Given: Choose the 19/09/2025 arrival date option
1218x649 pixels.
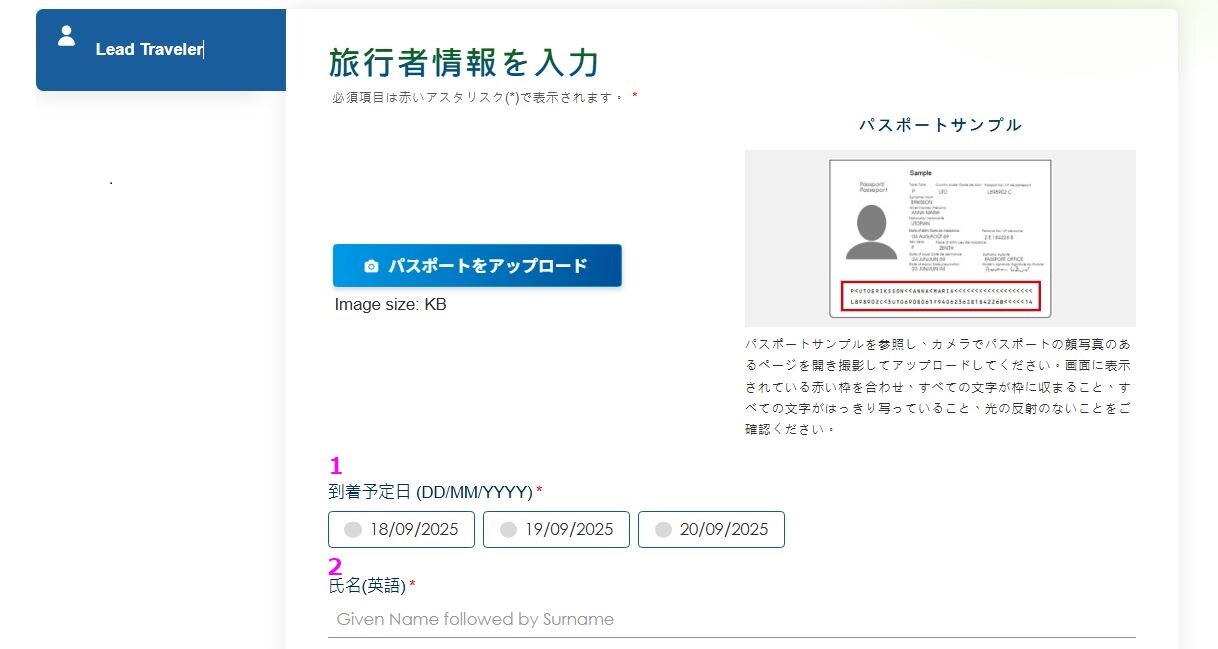Looking at the screenshot, I should [x=556, y=530].
